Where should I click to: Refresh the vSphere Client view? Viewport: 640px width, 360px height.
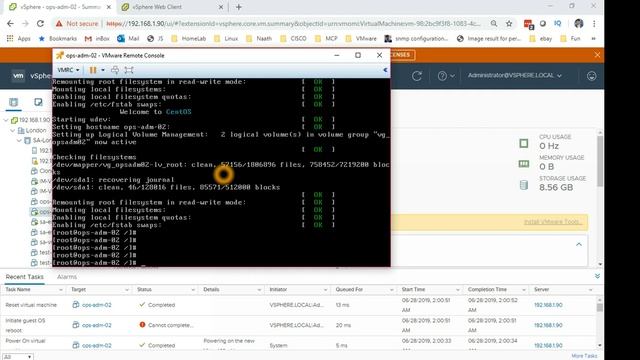point(417,76)
